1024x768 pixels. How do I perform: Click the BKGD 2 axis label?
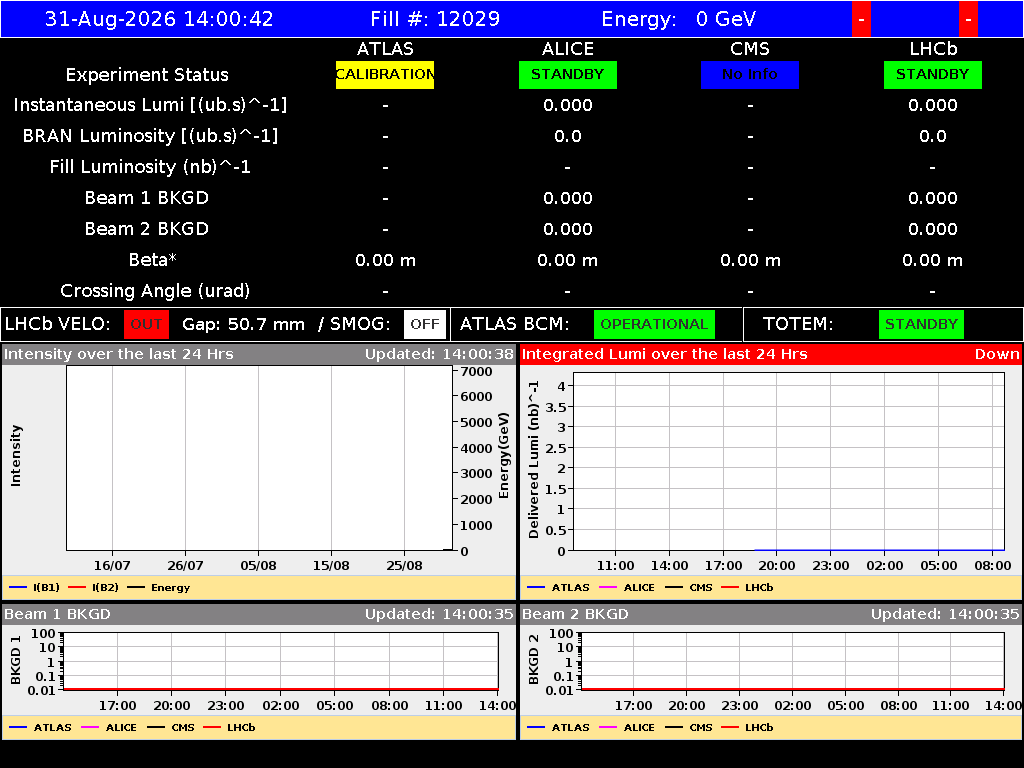[x=534, y=660]
